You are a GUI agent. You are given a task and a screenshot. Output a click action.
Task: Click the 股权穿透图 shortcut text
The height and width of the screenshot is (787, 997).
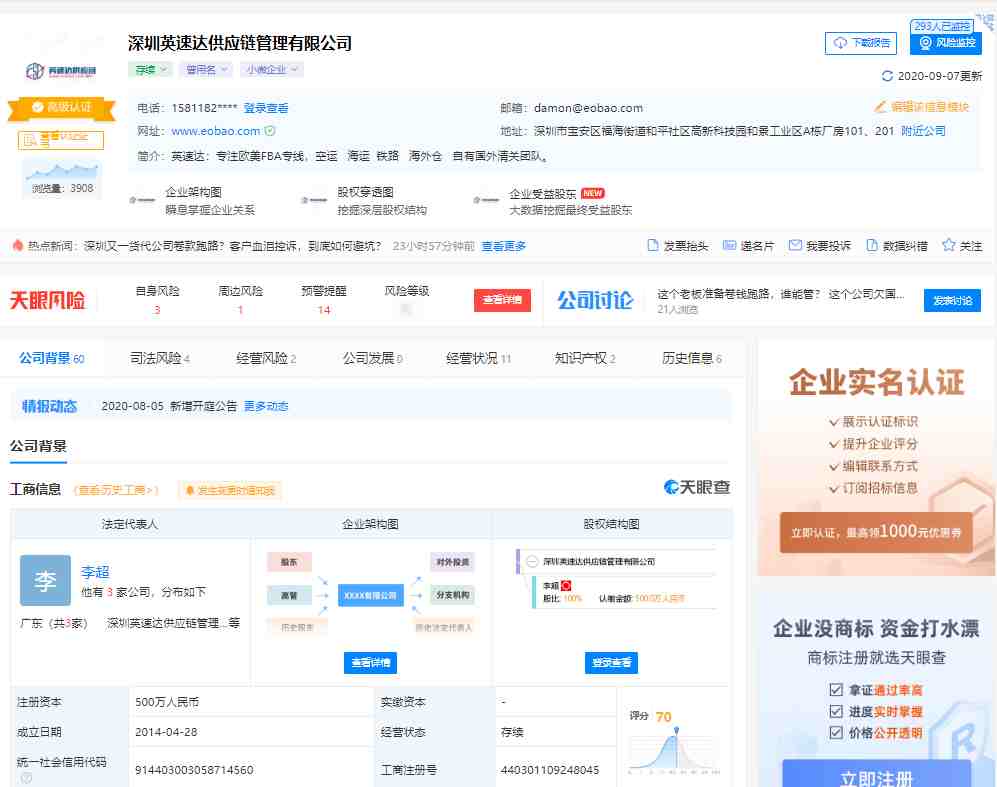point(366,192)
